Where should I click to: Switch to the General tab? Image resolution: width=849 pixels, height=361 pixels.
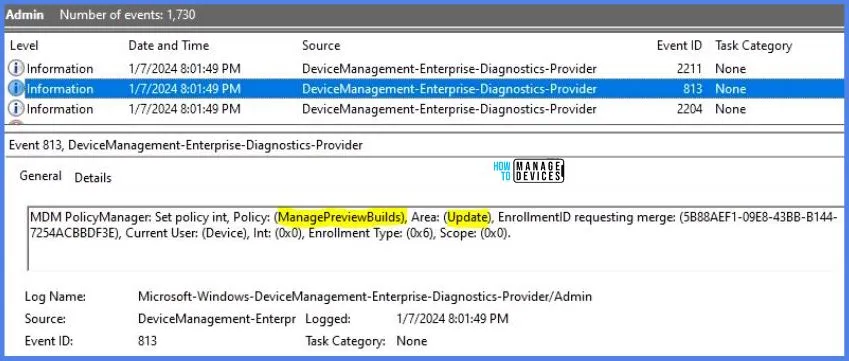coord(40,176)
